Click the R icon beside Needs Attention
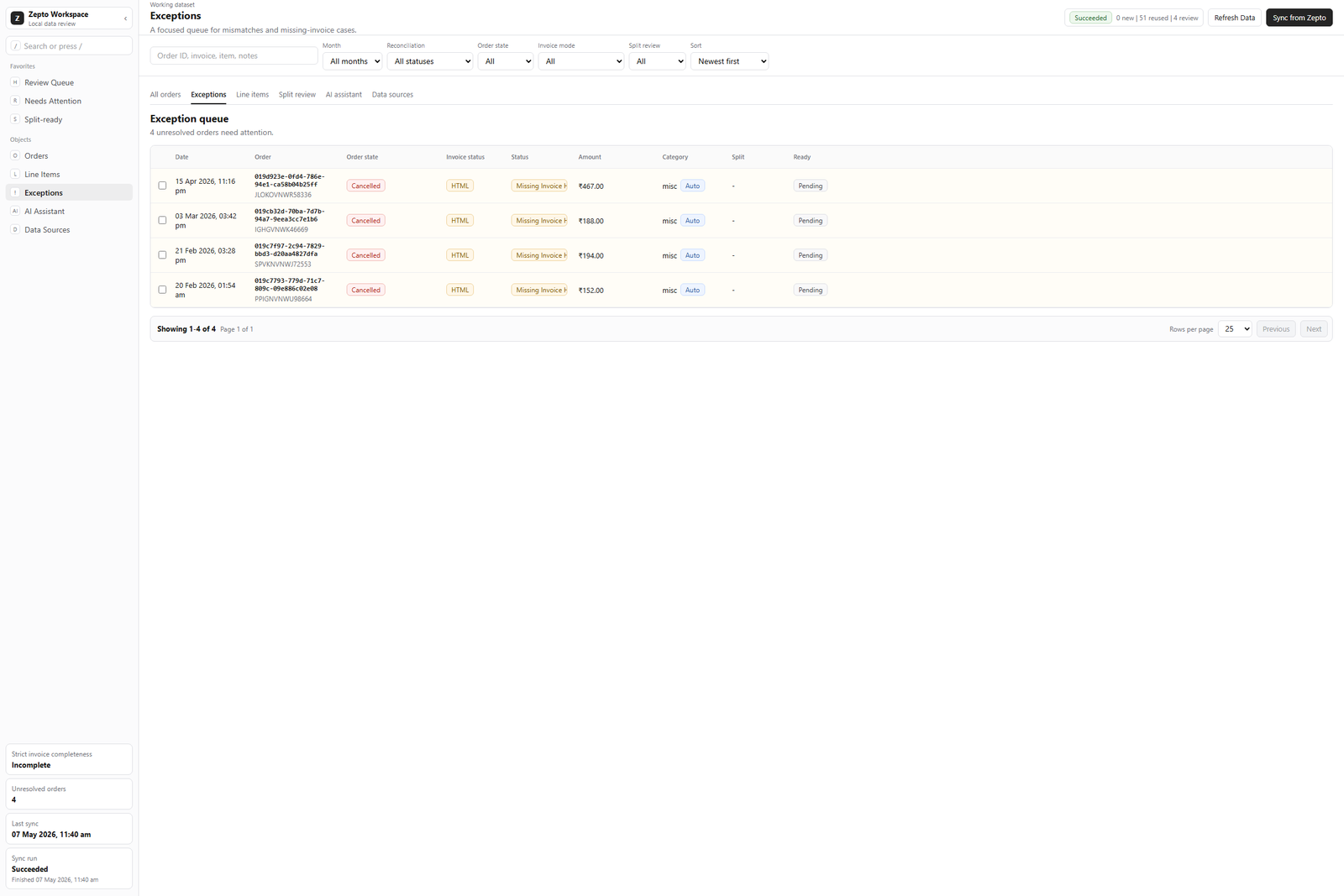 15,101
